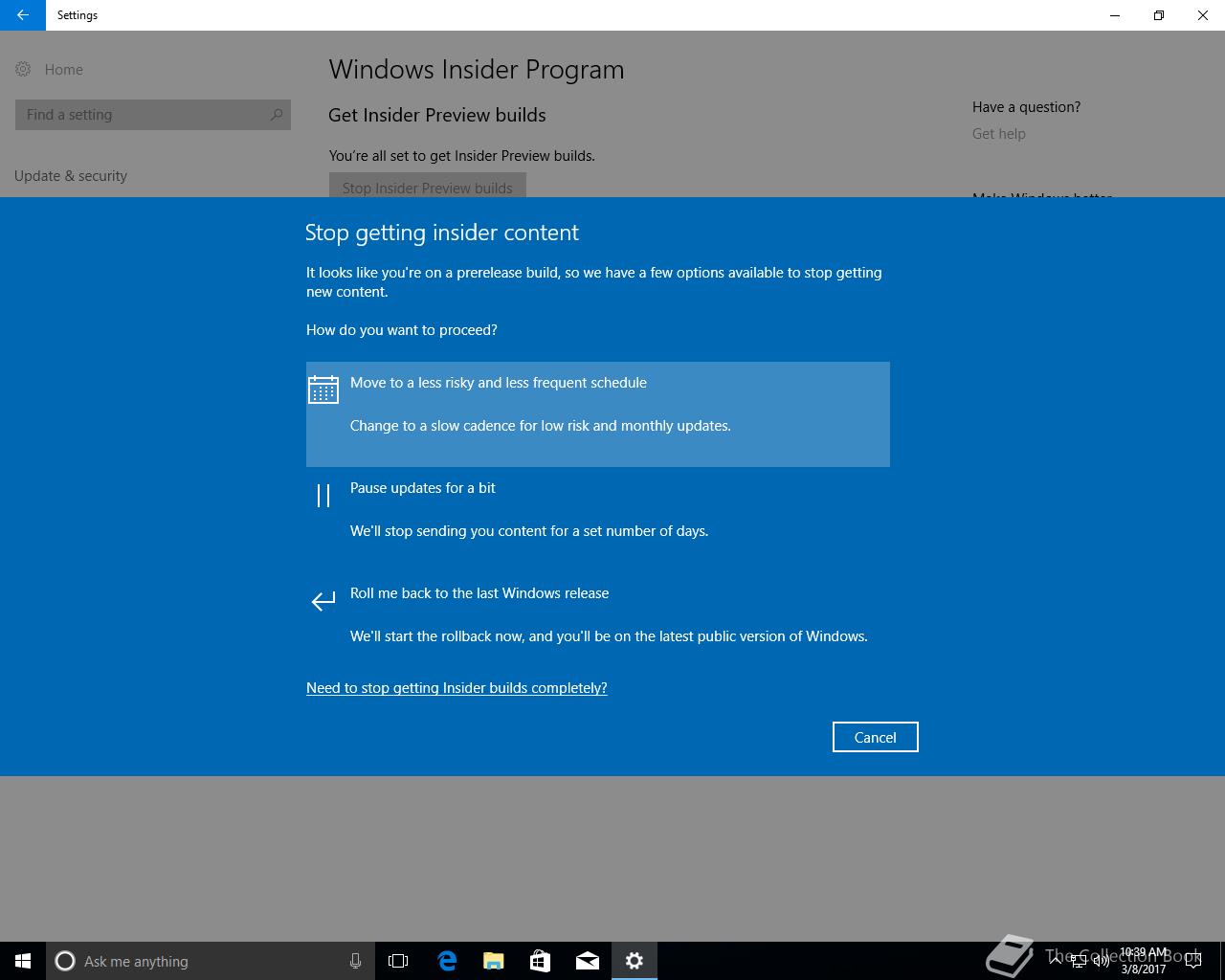
Task: Open Windows Store from taskbar
Action: click(540, 961)
